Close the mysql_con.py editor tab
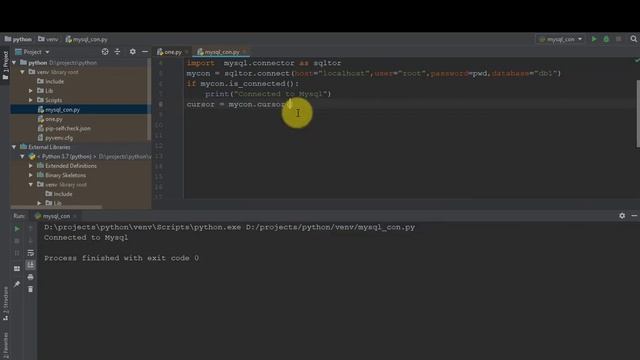The image size is (640, 360). point(244,52)
